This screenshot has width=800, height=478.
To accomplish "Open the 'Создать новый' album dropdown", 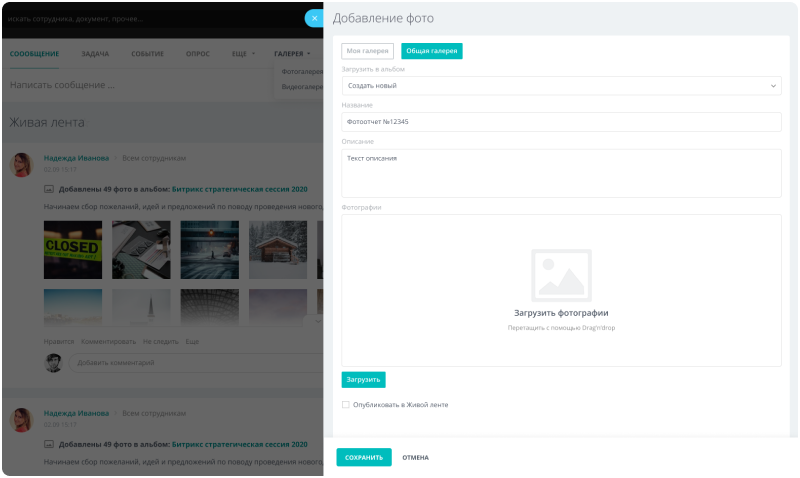I will pyautogui.click(x=561, y=86).
